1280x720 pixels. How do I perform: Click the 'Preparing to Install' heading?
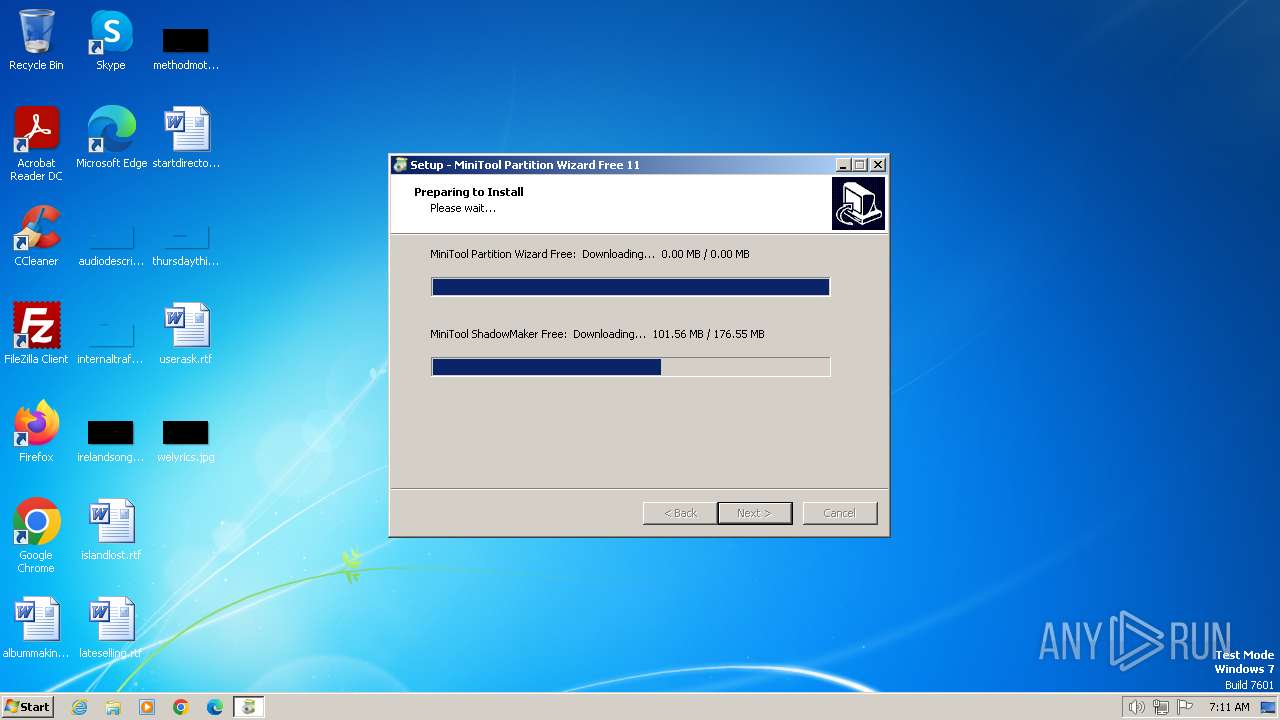[x=469, y=192]
